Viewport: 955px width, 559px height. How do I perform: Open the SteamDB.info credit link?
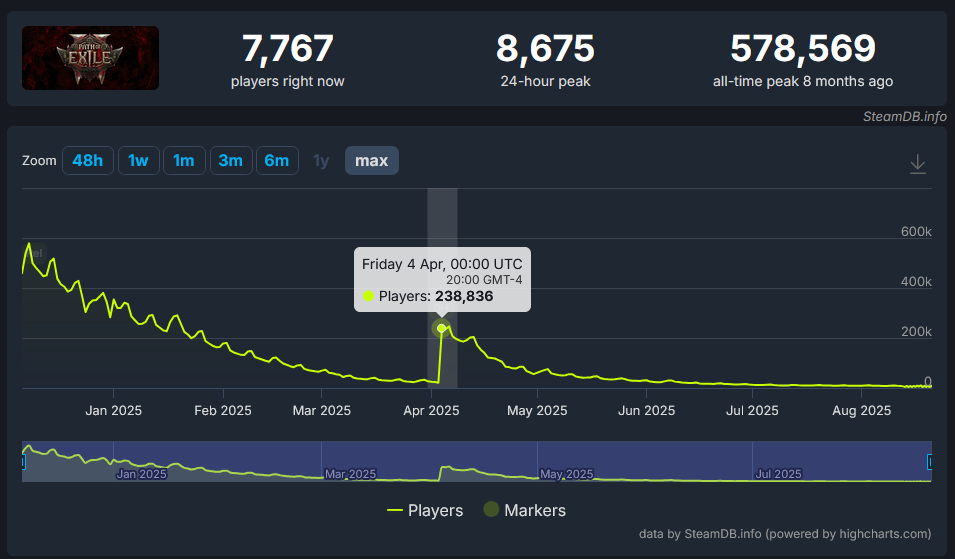click(904, 116)
